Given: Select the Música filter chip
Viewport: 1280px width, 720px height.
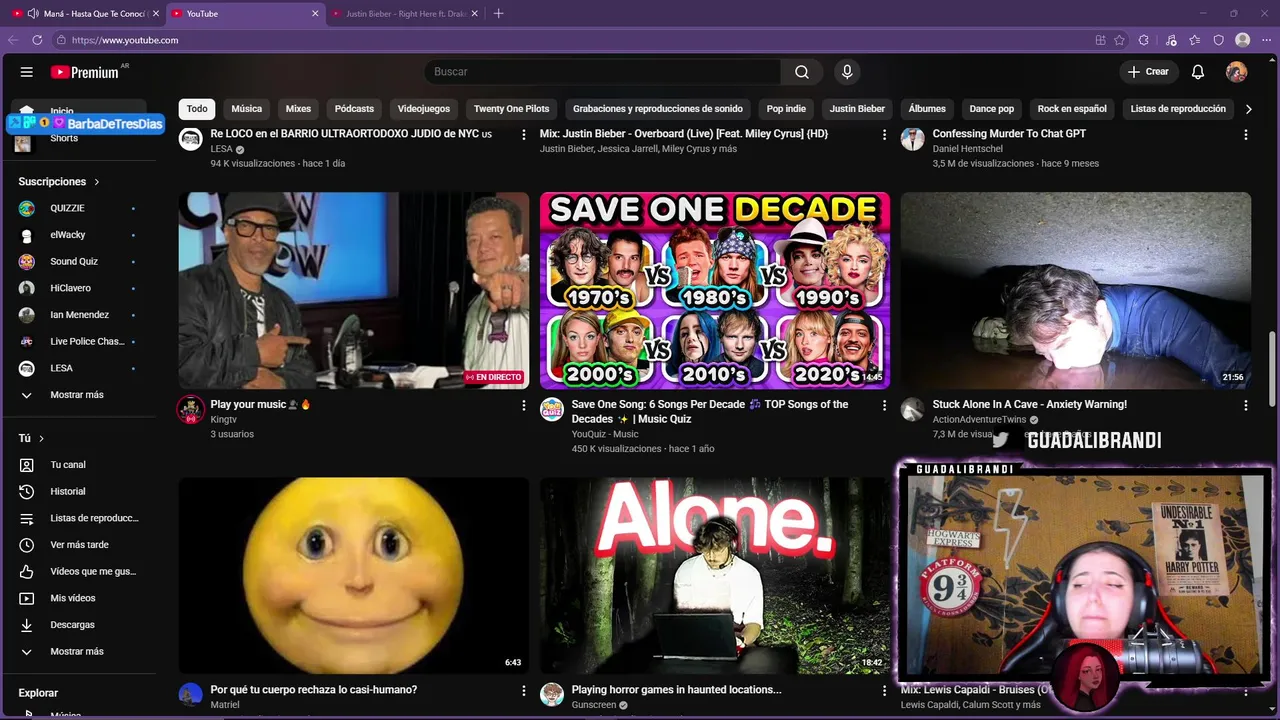Looking at the screenshot, I should tap(247, 109).
